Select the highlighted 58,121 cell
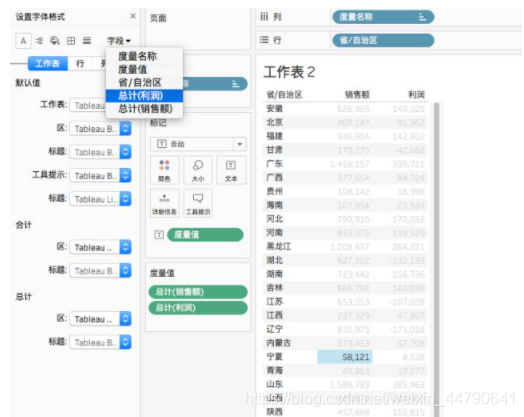Screen dimensions: 524x417 (345, 357)
